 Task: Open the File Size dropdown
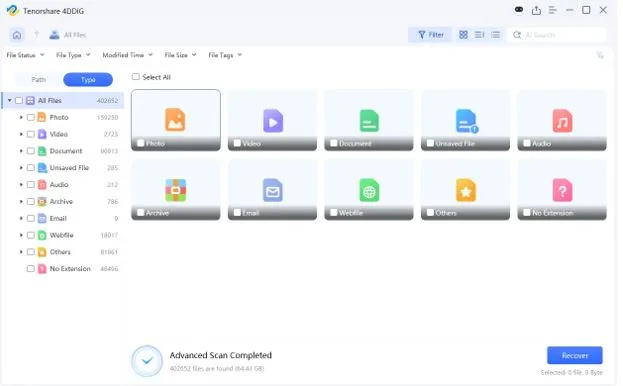[180, 55]
